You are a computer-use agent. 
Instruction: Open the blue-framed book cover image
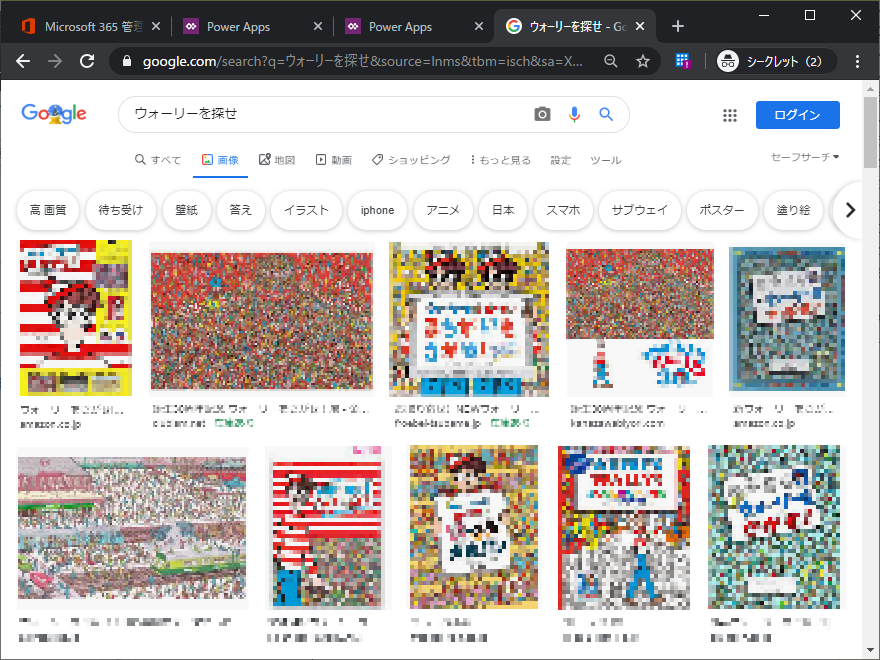tap(787, 319)
